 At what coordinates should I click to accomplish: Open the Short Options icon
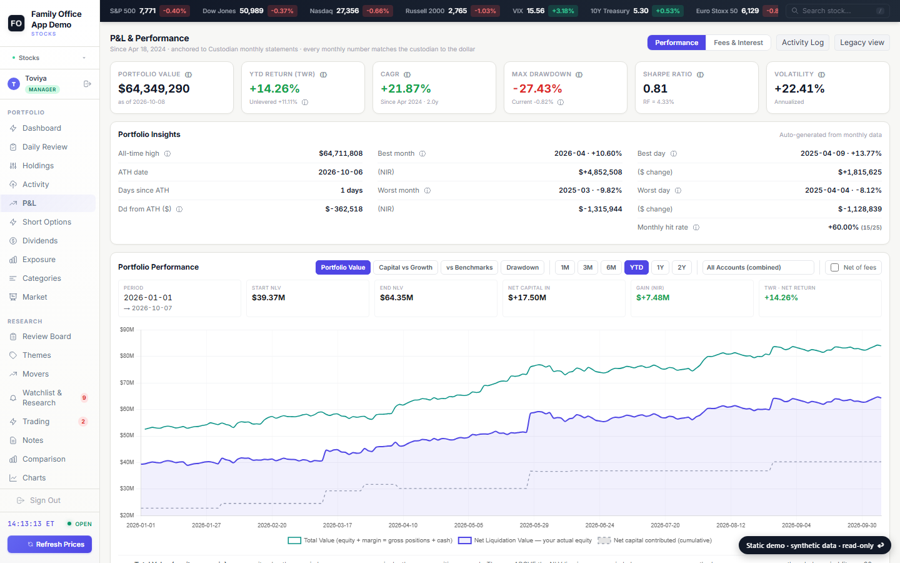click(x=13, y=222)
